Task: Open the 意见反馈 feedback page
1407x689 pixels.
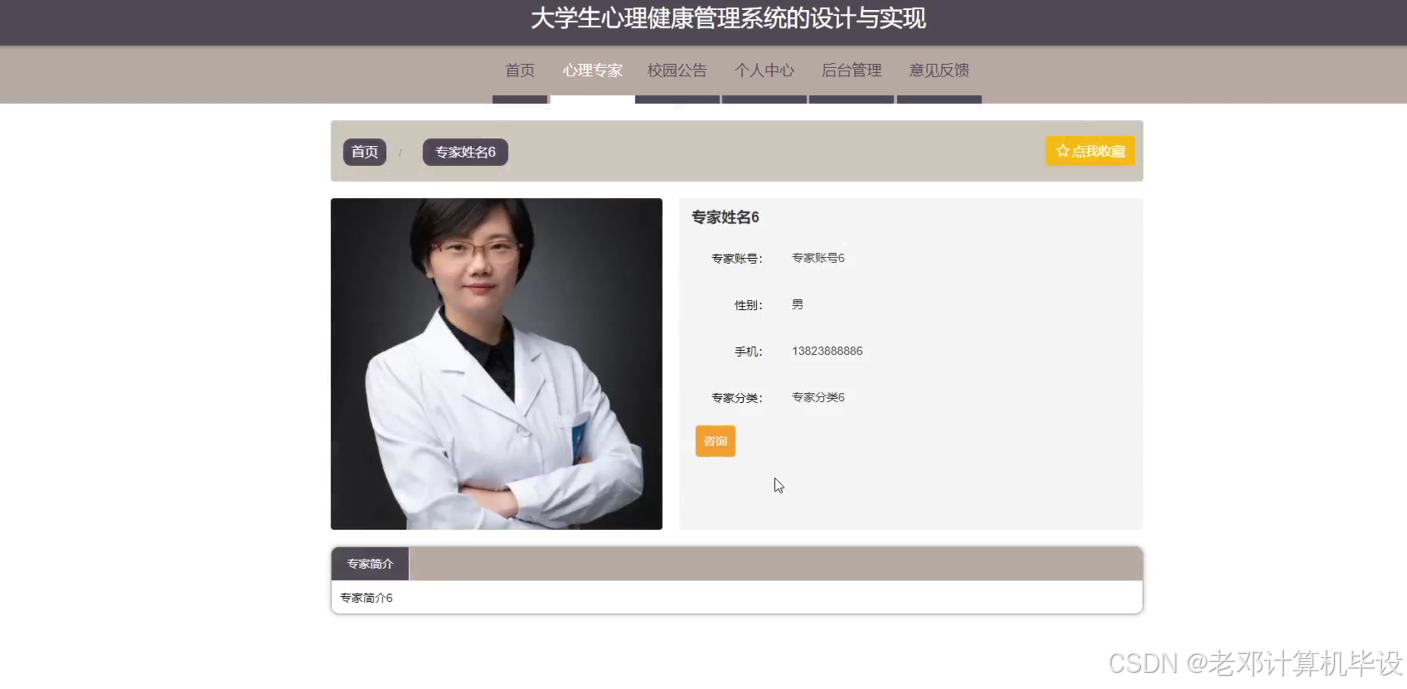Action: pyautogui.click(x=939, y=70)
